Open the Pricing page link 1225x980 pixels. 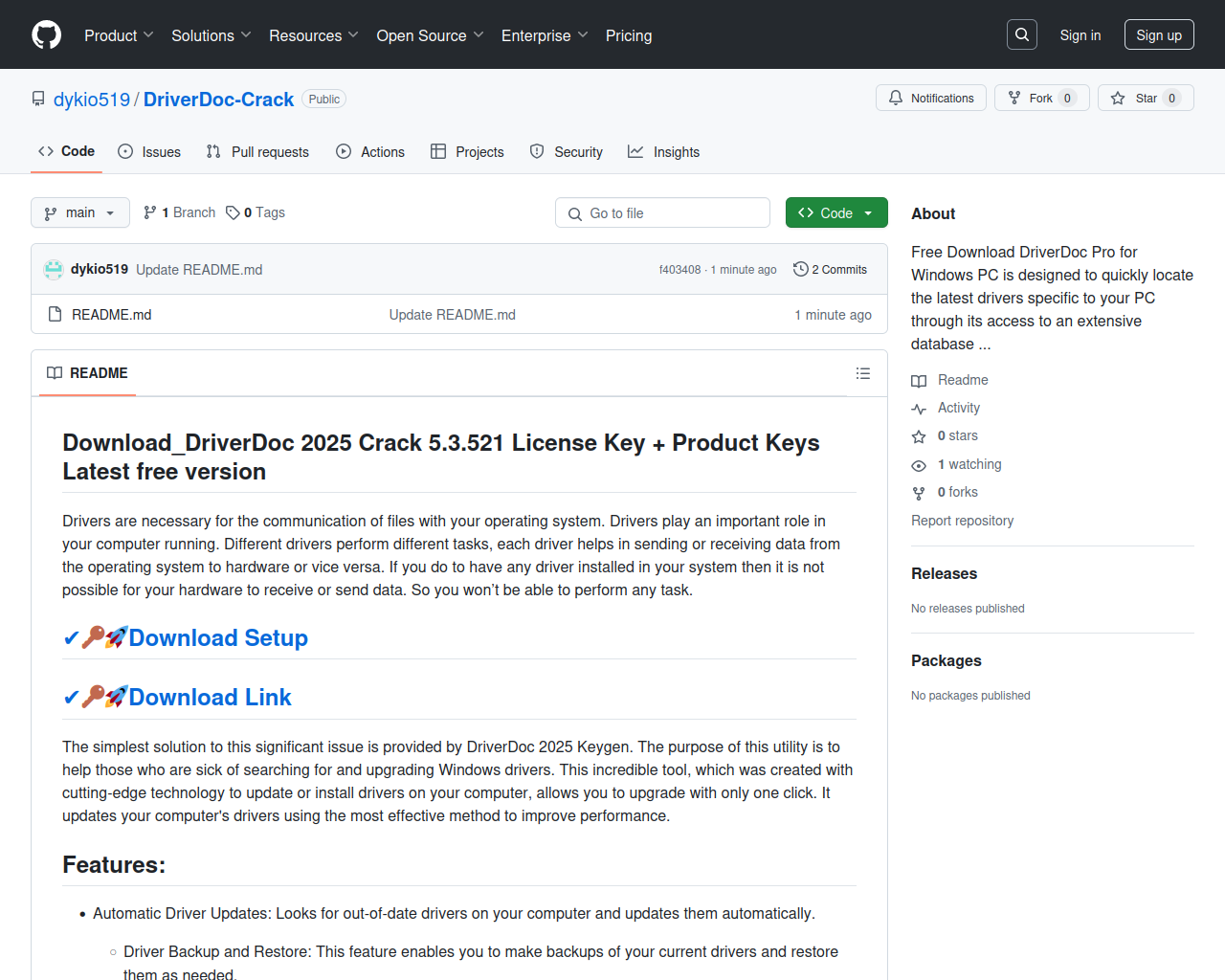[x=629, y=35]
